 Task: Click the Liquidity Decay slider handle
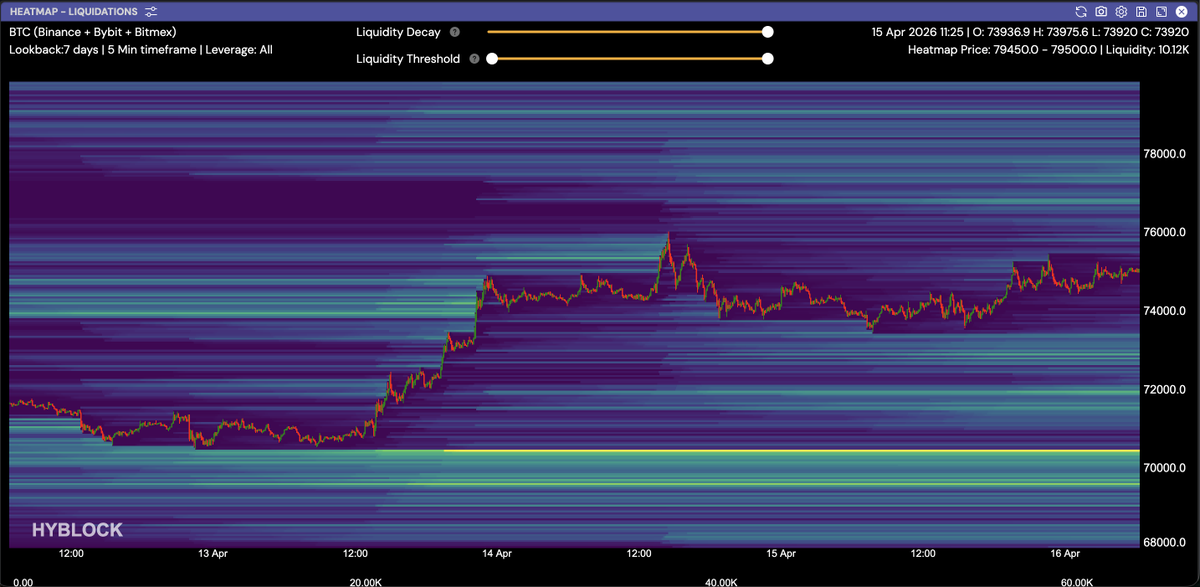767,32
